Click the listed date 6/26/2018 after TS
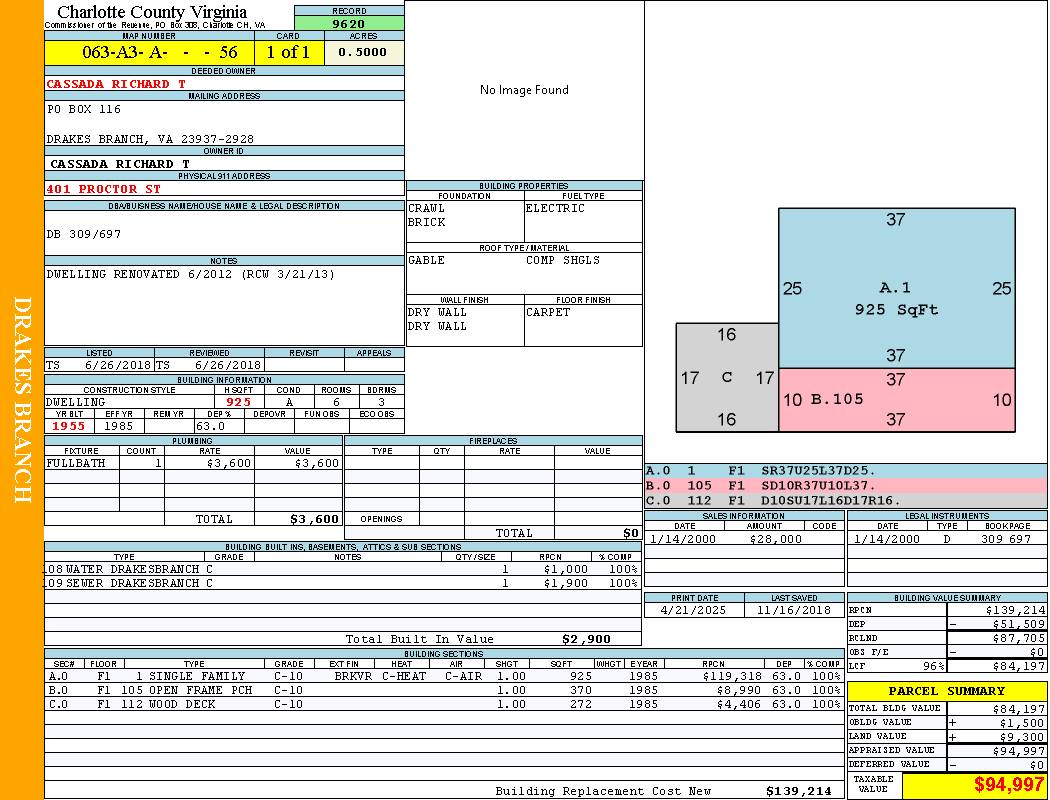1050x800 pixels. pos(118,366)
